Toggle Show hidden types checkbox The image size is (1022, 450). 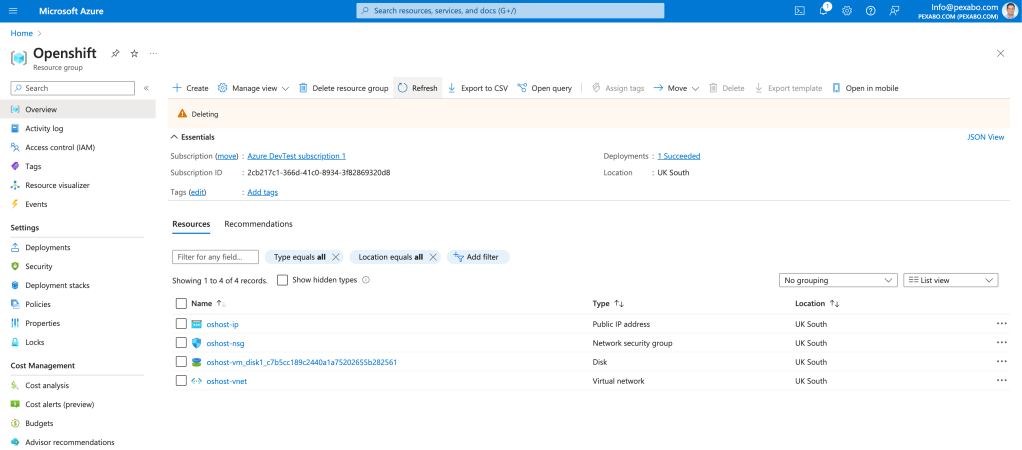point(282,280)
